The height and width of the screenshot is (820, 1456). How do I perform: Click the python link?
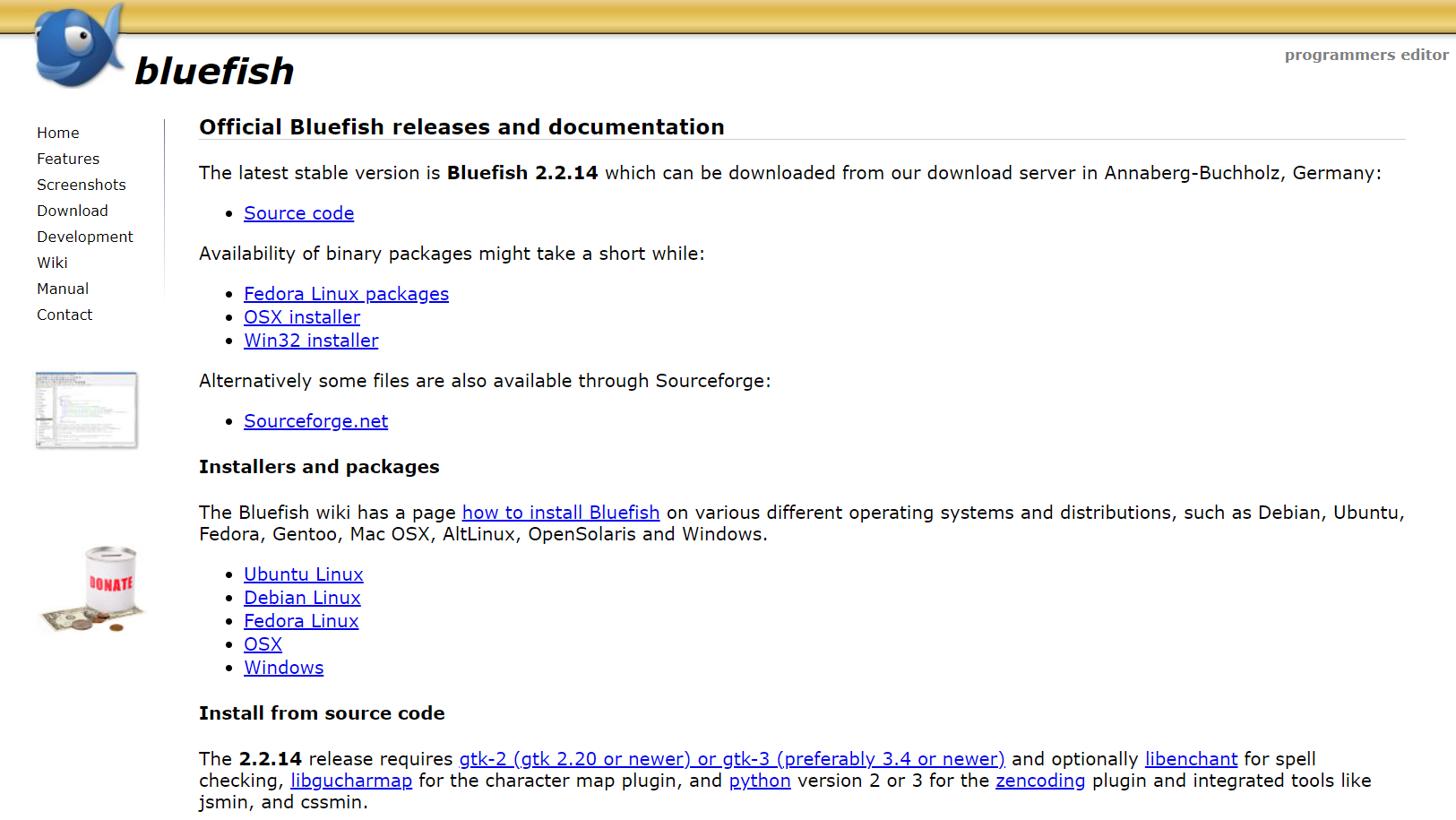[x=760, y=781]
